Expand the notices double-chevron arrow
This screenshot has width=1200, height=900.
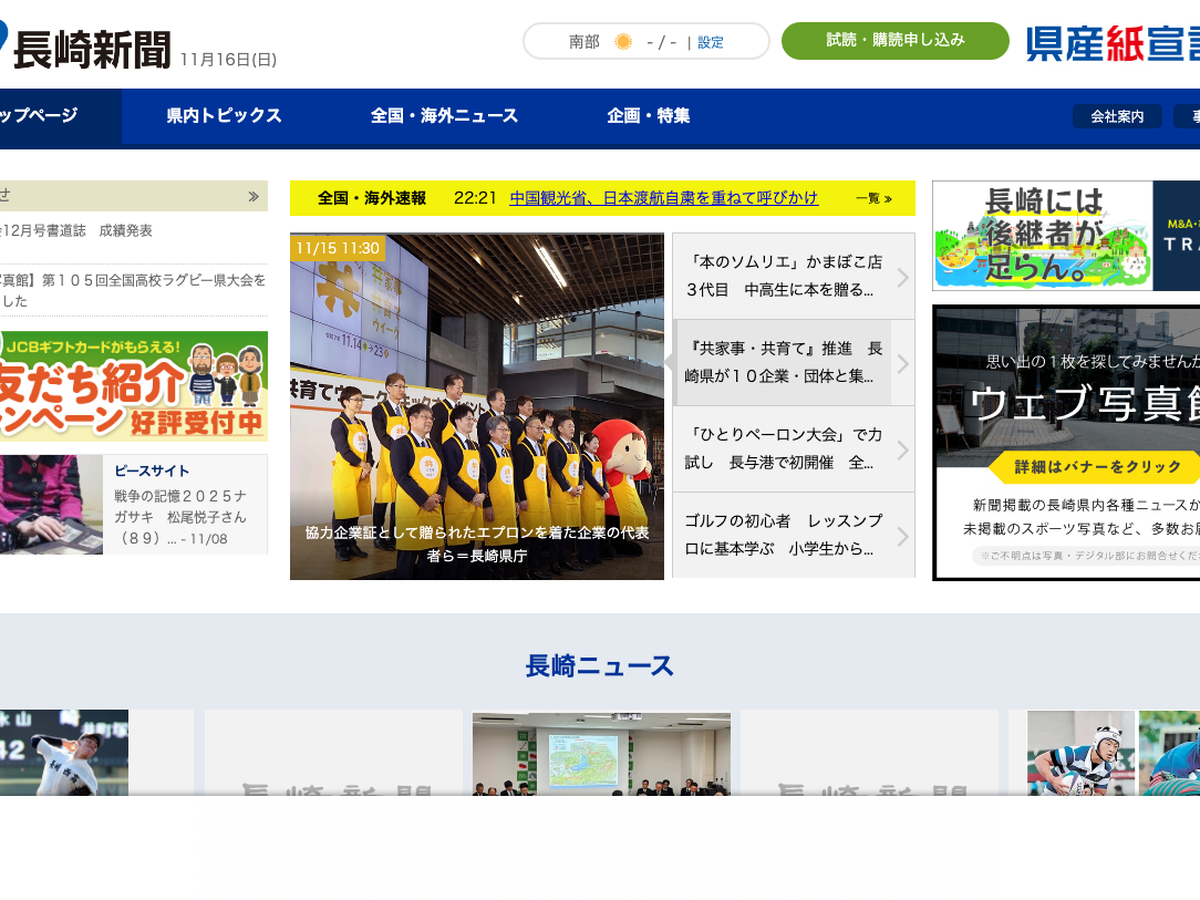click(253, 196)
